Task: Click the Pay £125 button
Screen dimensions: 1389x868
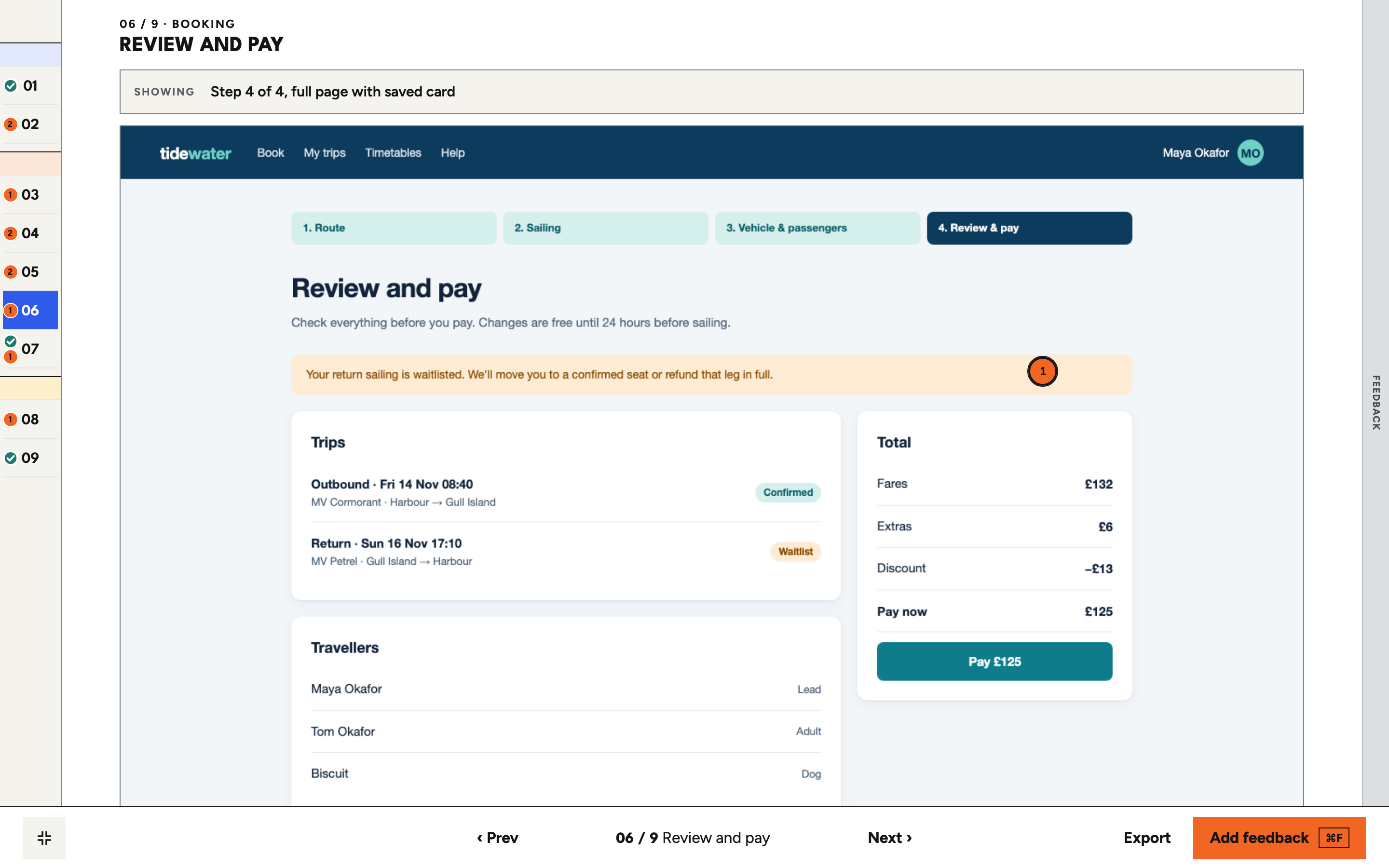Action: [994, 661]
